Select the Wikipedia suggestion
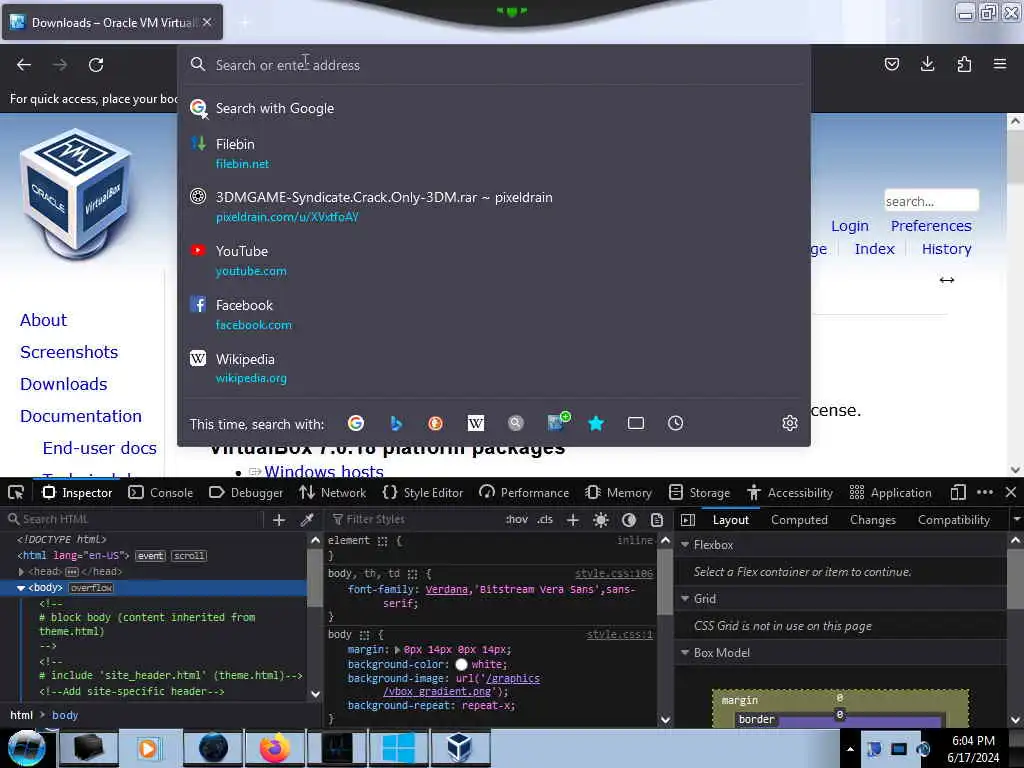The image size is (1024, 768). click(x=494, y=368)
